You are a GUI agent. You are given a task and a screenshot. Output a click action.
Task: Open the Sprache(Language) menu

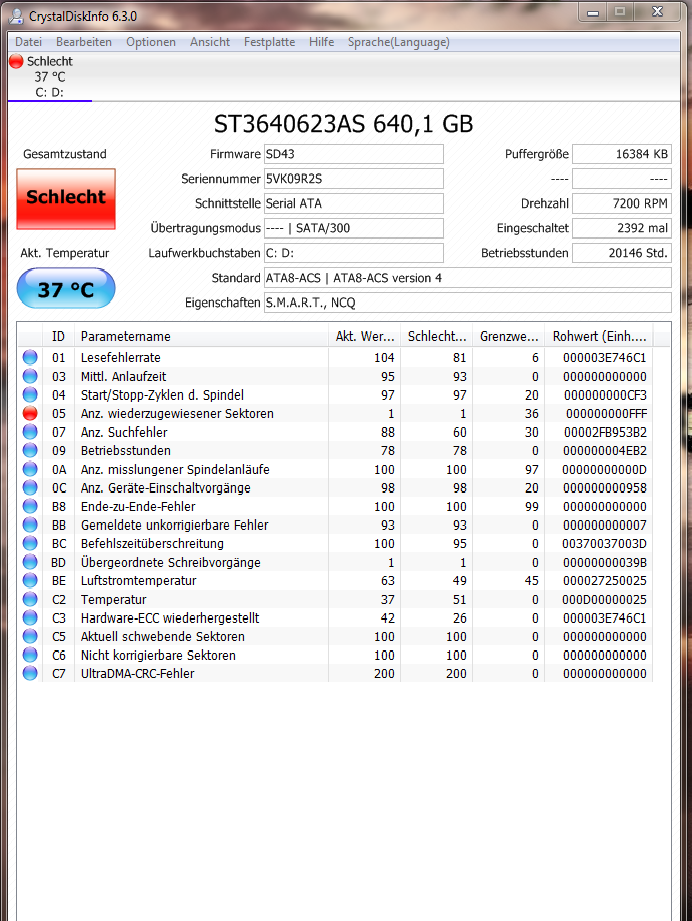(398, 42)
